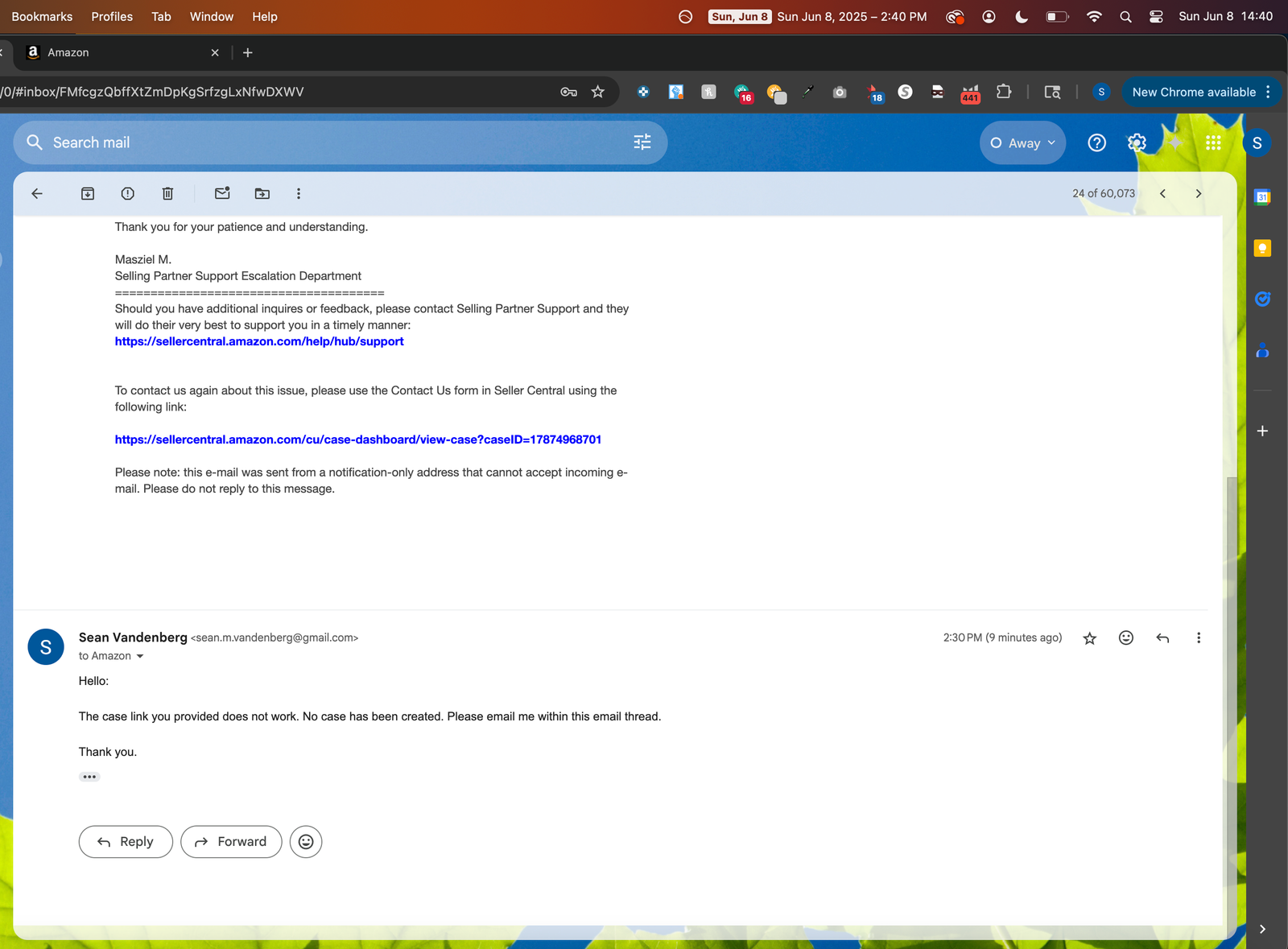Image resolution: width=1288 pixels, height=949 pixels.
Task: Show trimmed content ellipsis
Action: tap(89, 777)
